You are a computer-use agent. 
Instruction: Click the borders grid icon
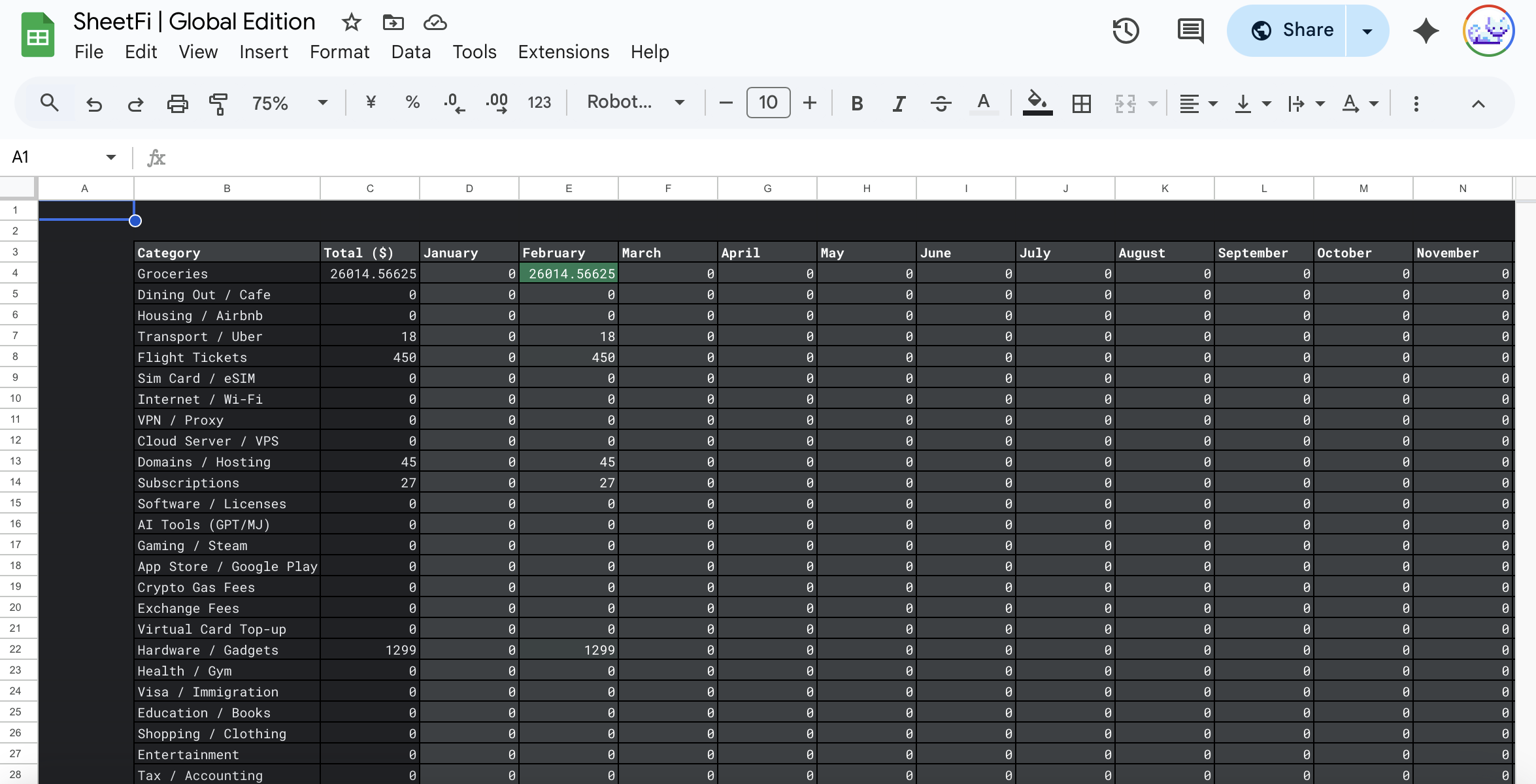tap(1081, 103)
